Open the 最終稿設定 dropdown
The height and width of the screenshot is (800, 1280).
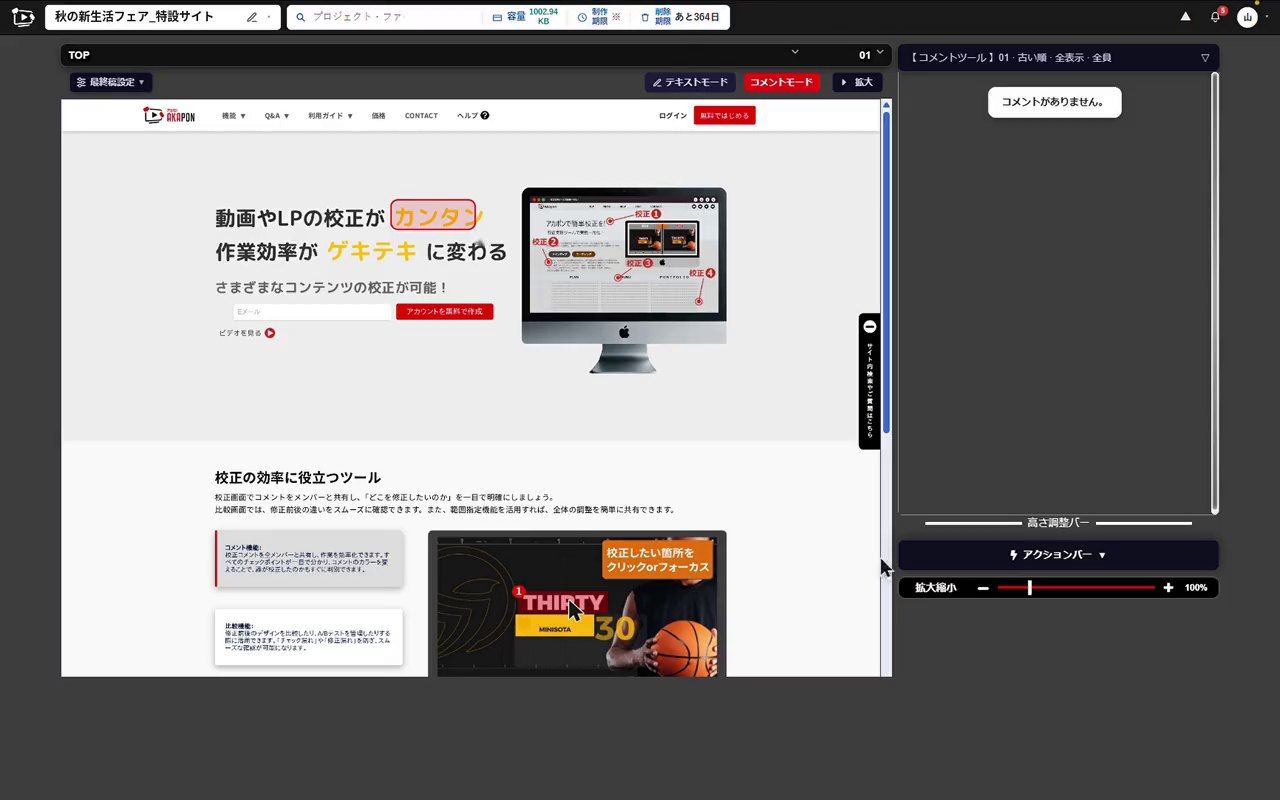[111, 82]
